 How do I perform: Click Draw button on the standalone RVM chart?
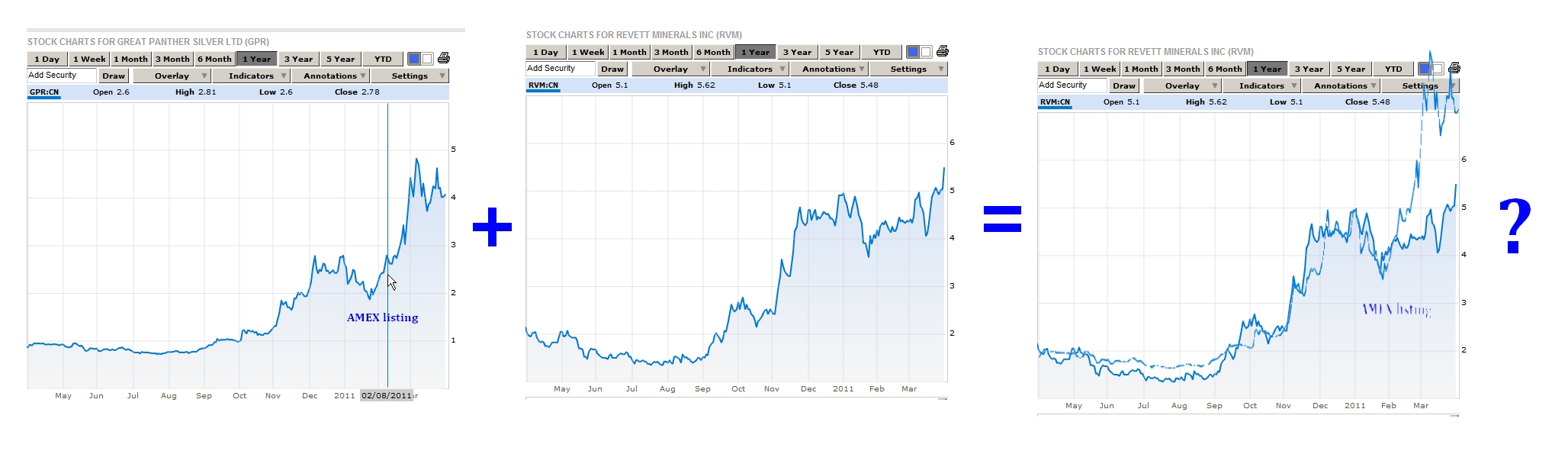pyautogui.click(x=612, y=69)
